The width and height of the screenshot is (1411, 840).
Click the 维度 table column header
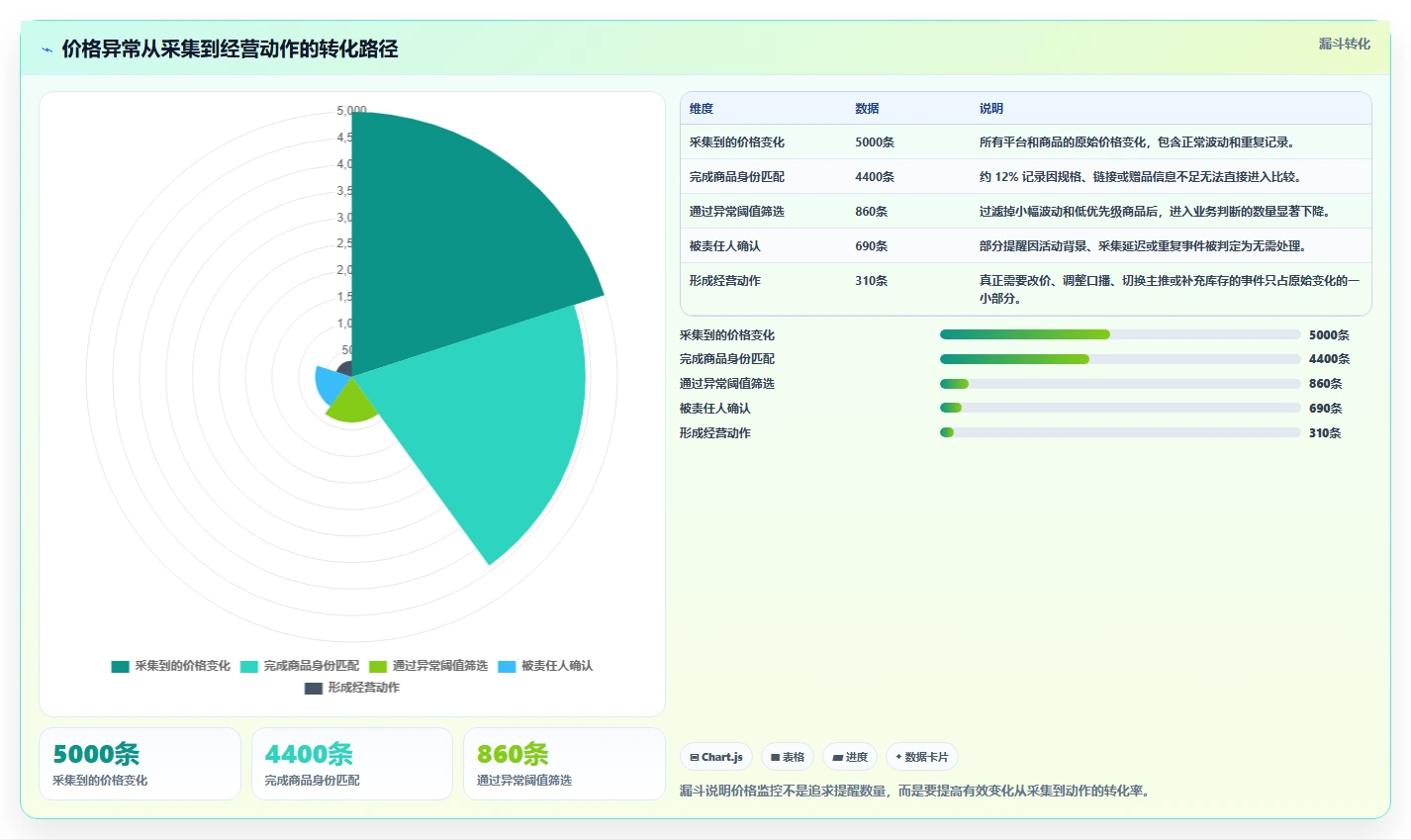point(702,109)
